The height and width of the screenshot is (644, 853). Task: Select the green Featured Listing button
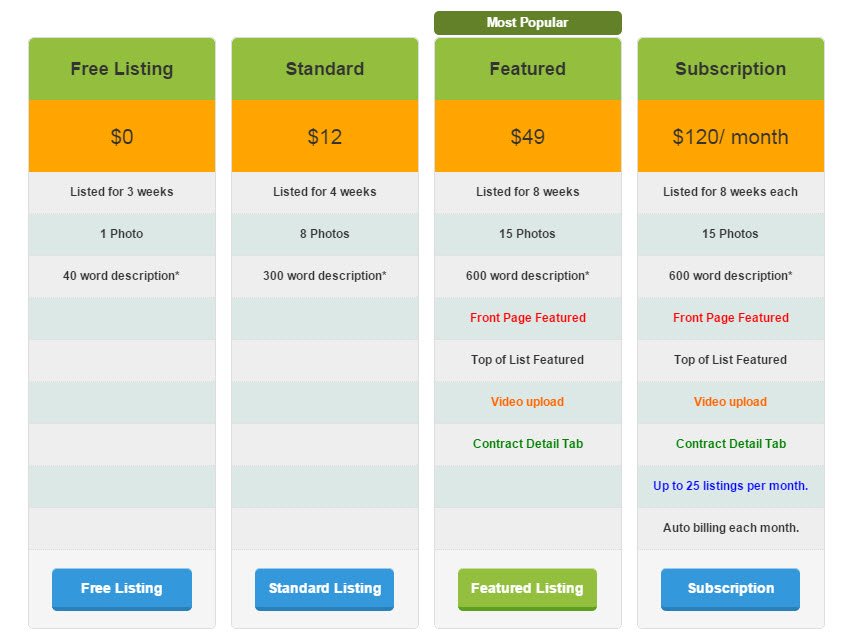[527, 589]
